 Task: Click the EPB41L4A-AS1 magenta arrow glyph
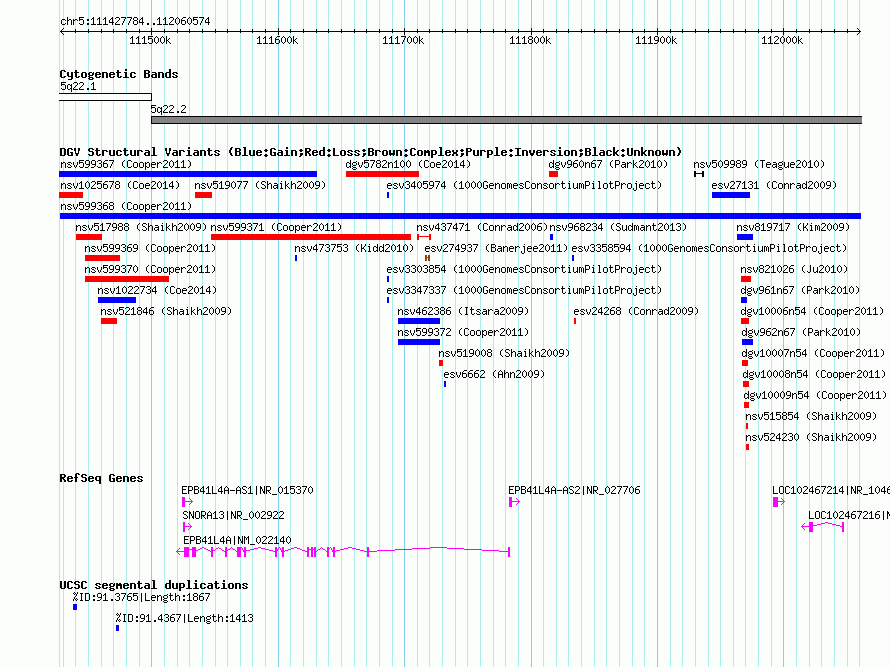click(x=187, y=502)
